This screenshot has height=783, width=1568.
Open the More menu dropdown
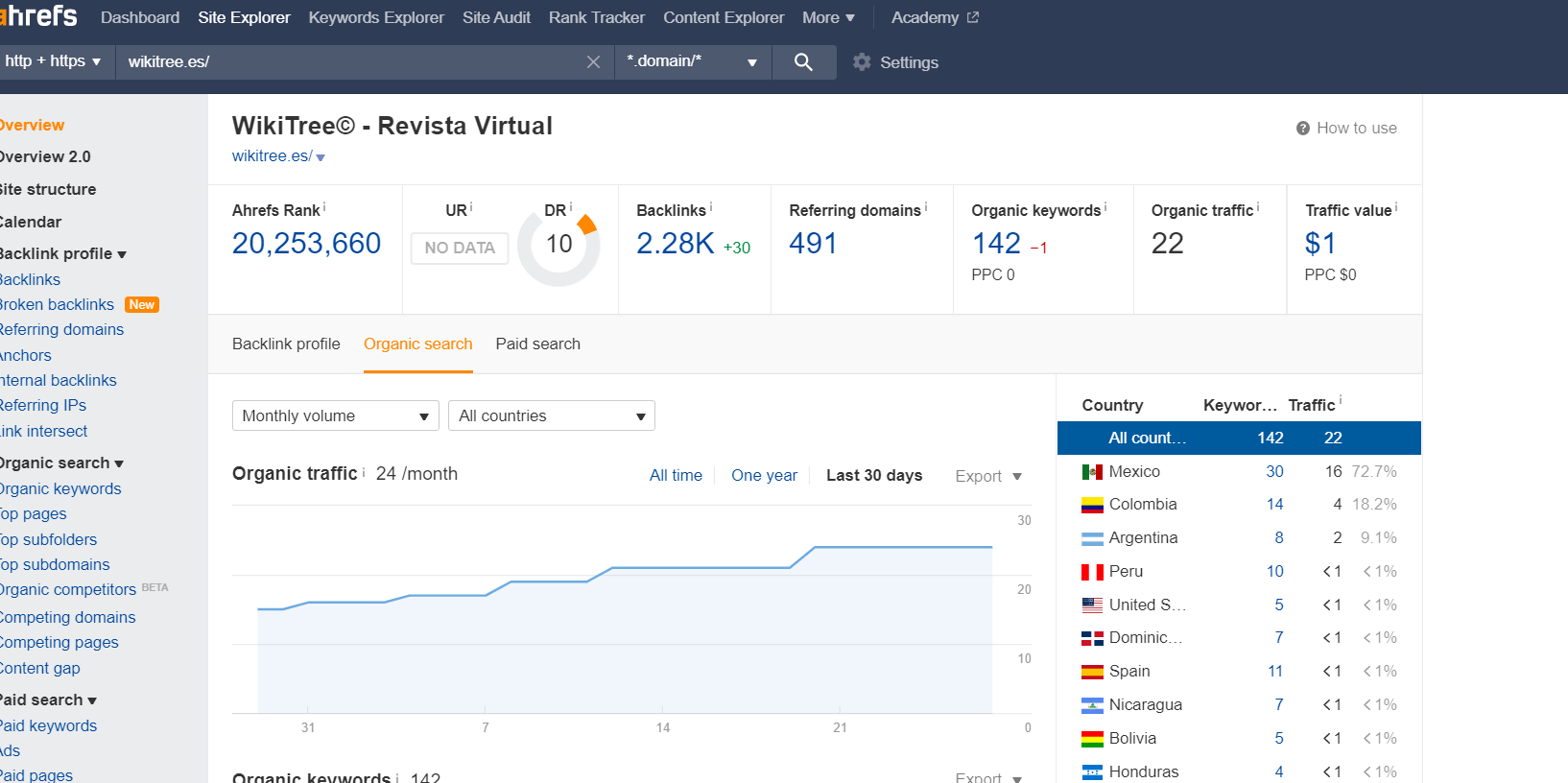(x=828, y=17)
